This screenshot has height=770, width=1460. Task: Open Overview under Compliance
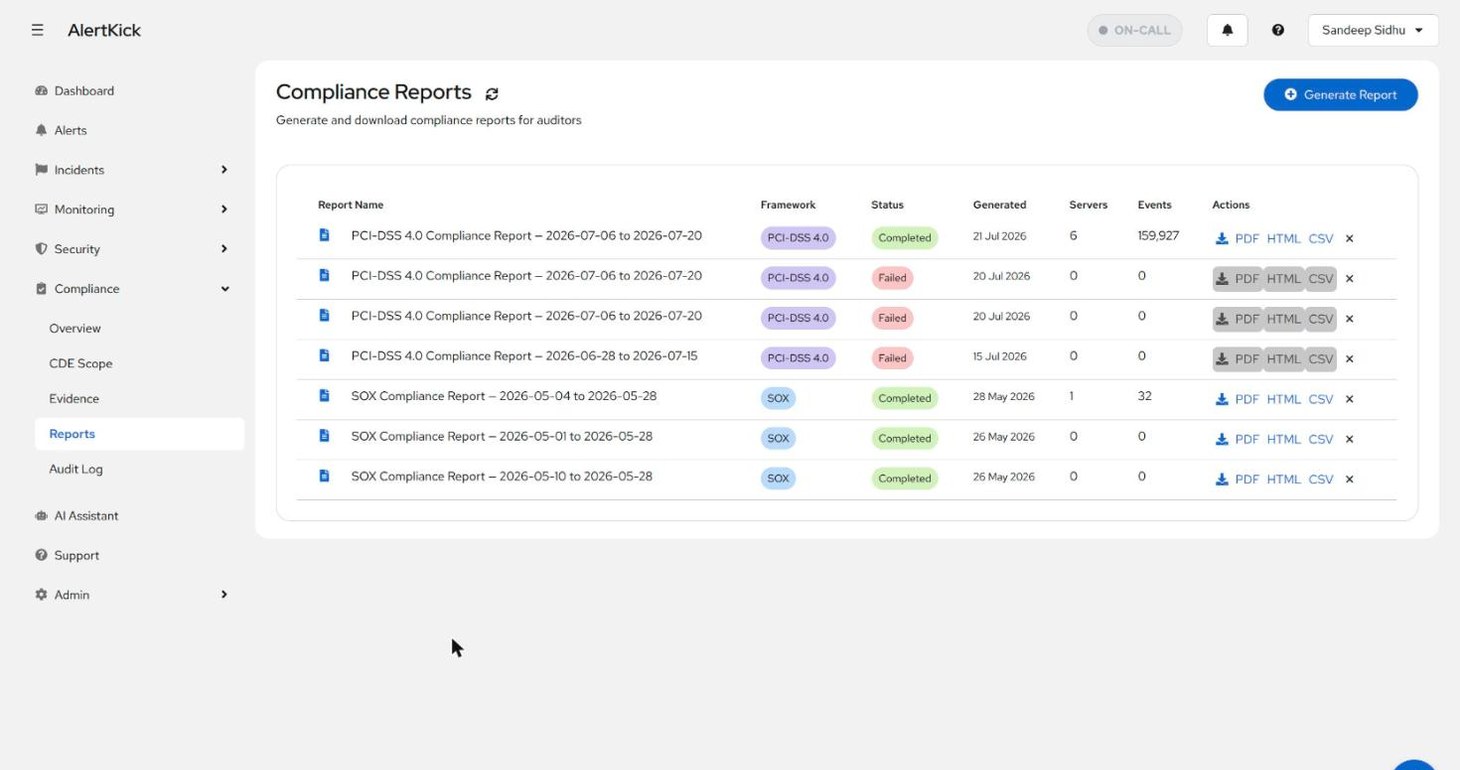75,328
